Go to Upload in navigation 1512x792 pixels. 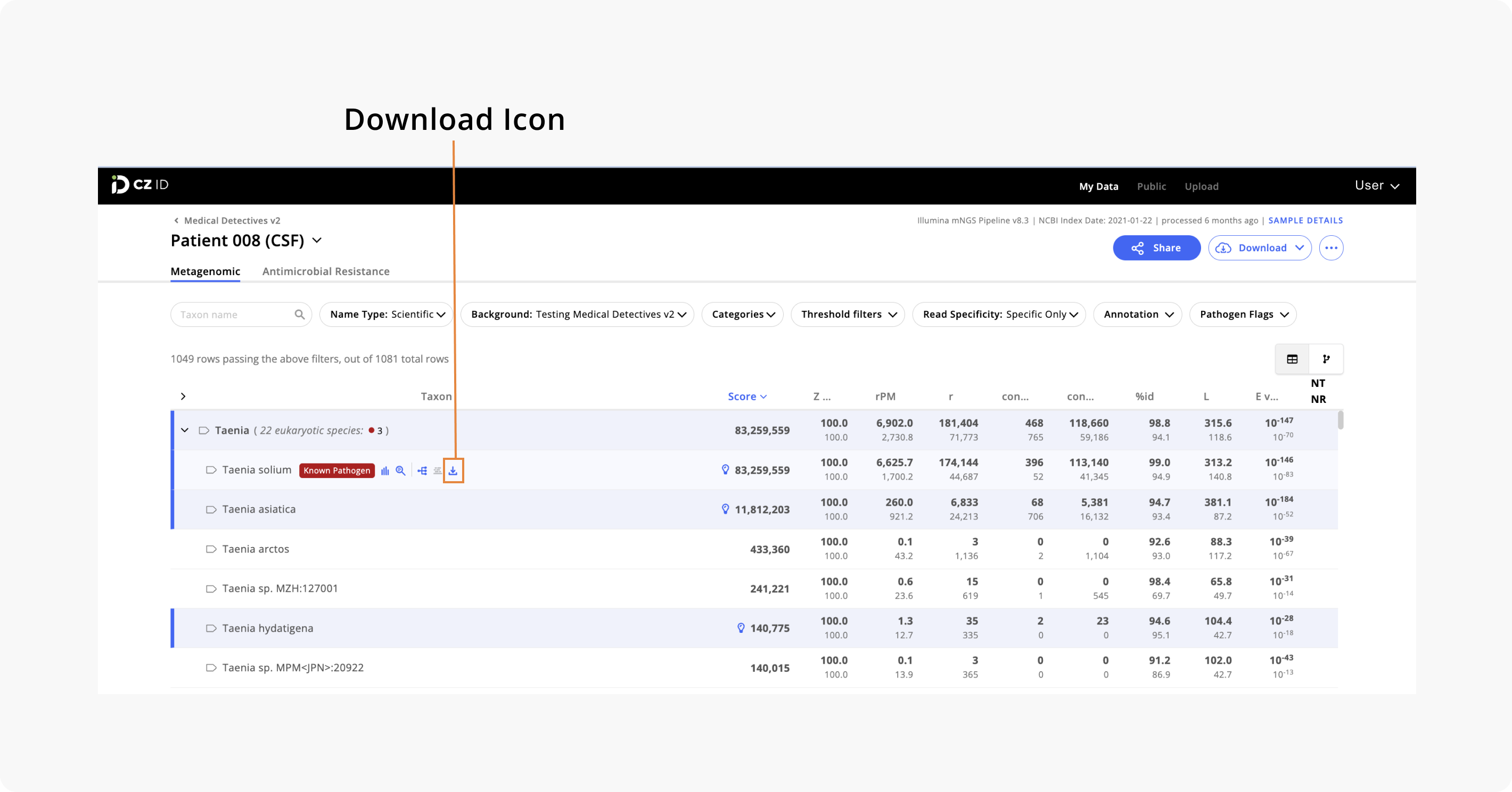[x=1201, y=186]
